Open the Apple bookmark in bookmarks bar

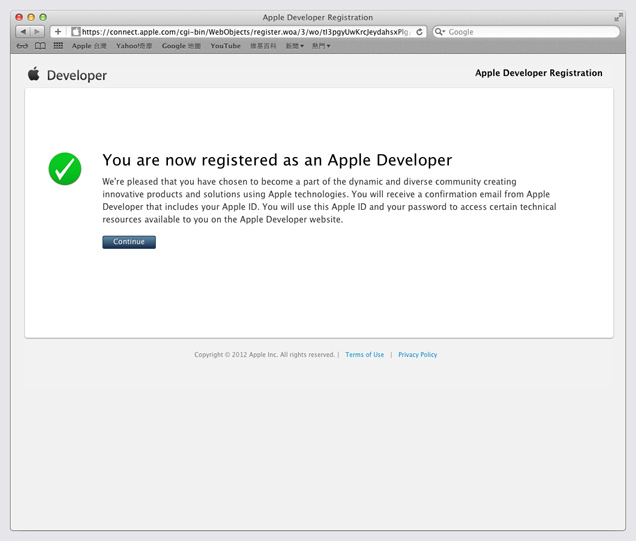89,46
